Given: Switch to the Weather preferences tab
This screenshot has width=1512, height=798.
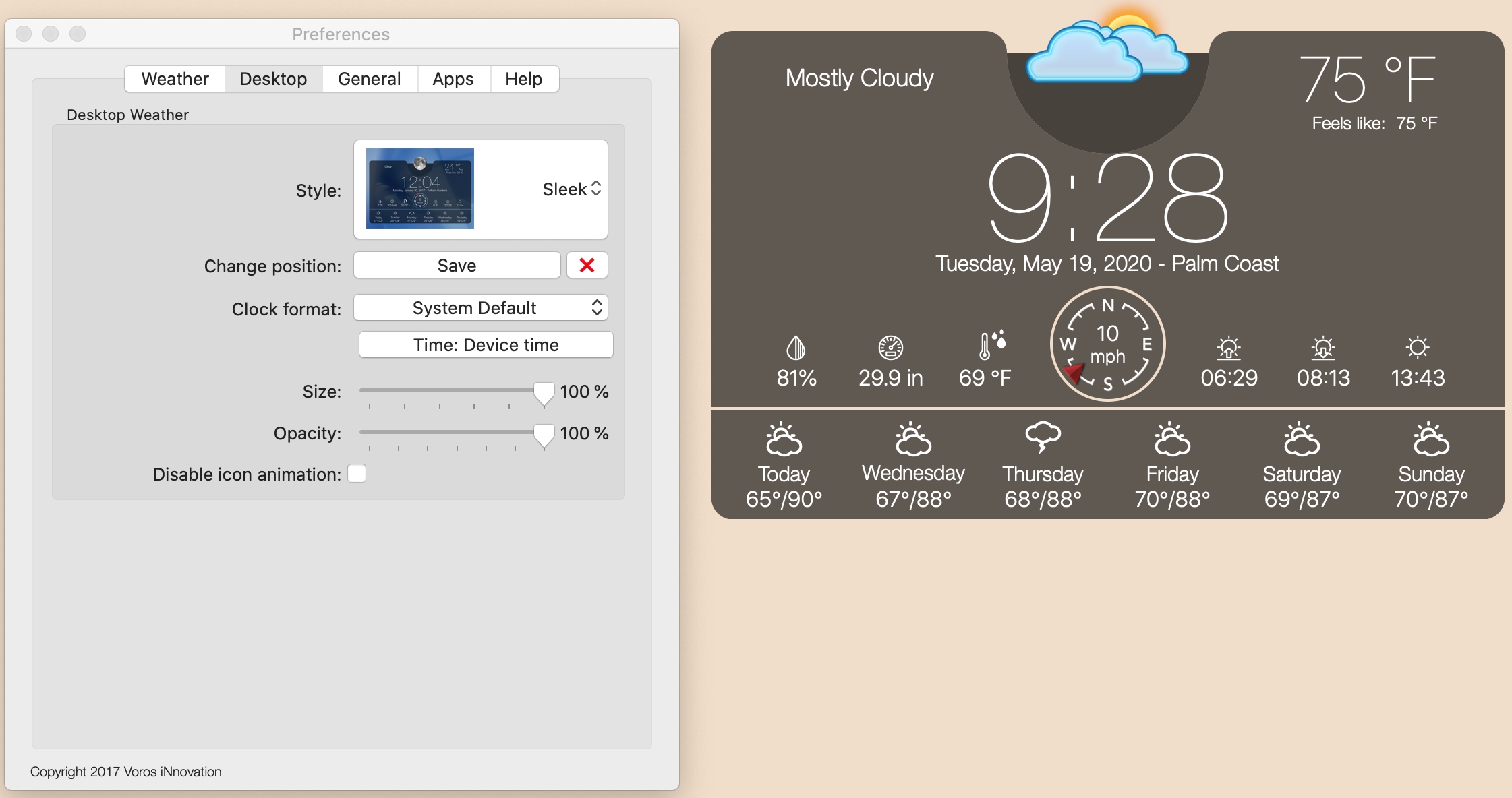Looking at the screenshot, I should pyautogui.click(x=176, y=77).
